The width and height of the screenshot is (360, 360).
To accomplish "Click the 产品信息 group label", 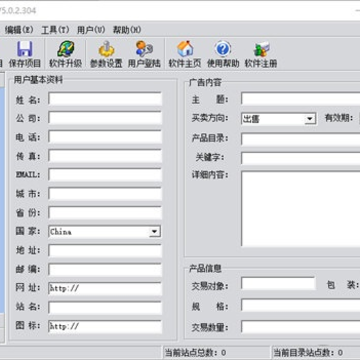I will [x=205, y=268].
